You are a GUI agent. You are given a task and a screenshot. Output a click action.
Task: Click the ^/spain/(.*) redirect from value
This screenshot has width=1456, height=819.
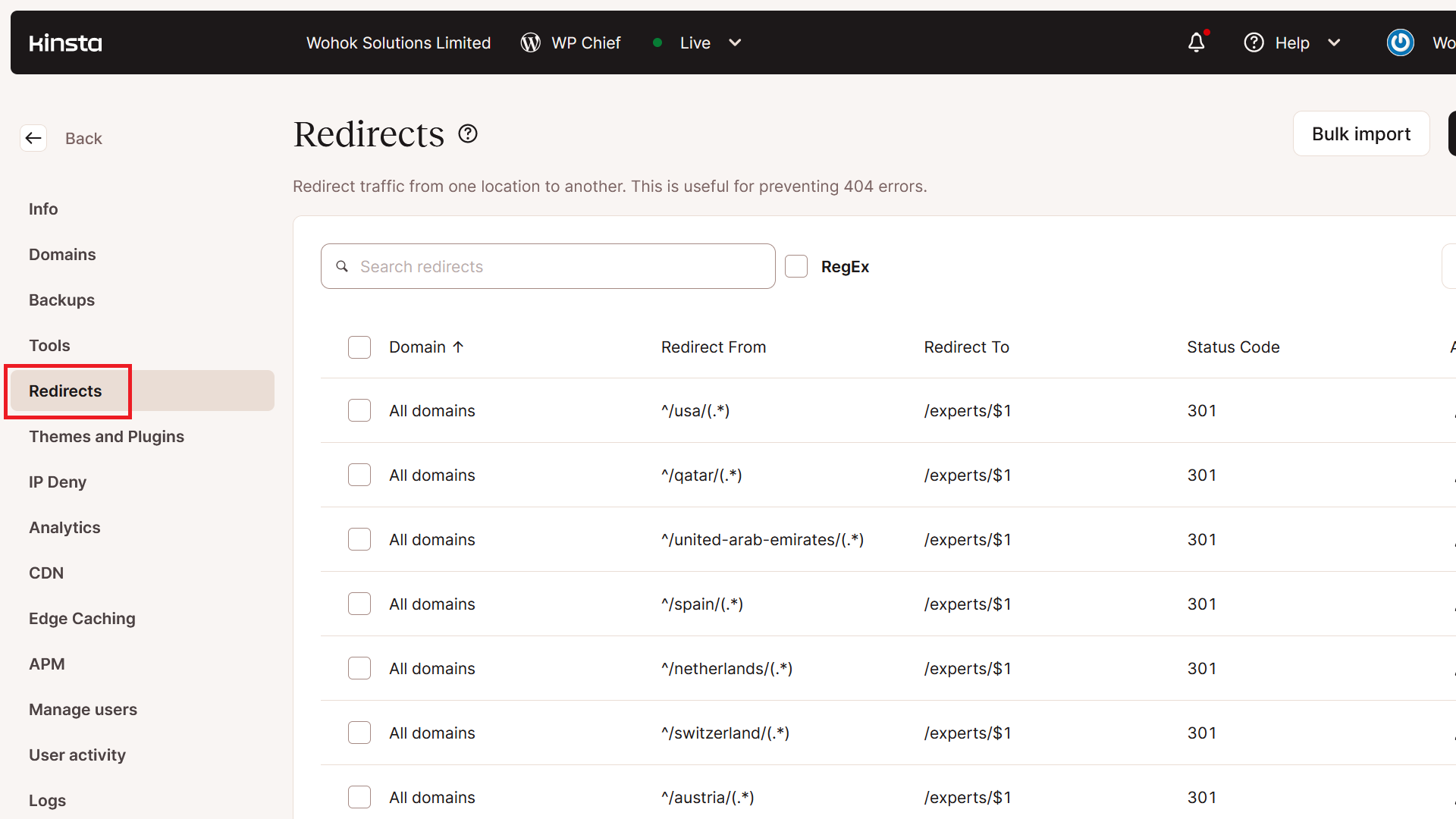(x=702, y=604)
